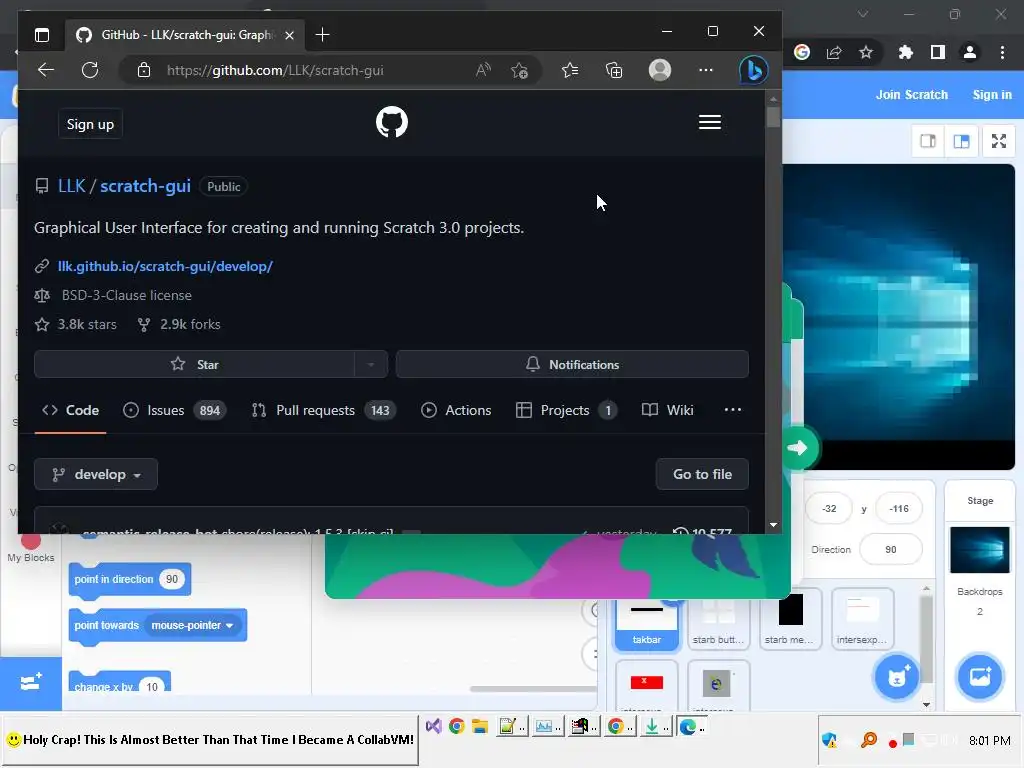The height and width of the screenshot is (768, 1024).
Task: View the 3.8k stars link
Action: 76,324
